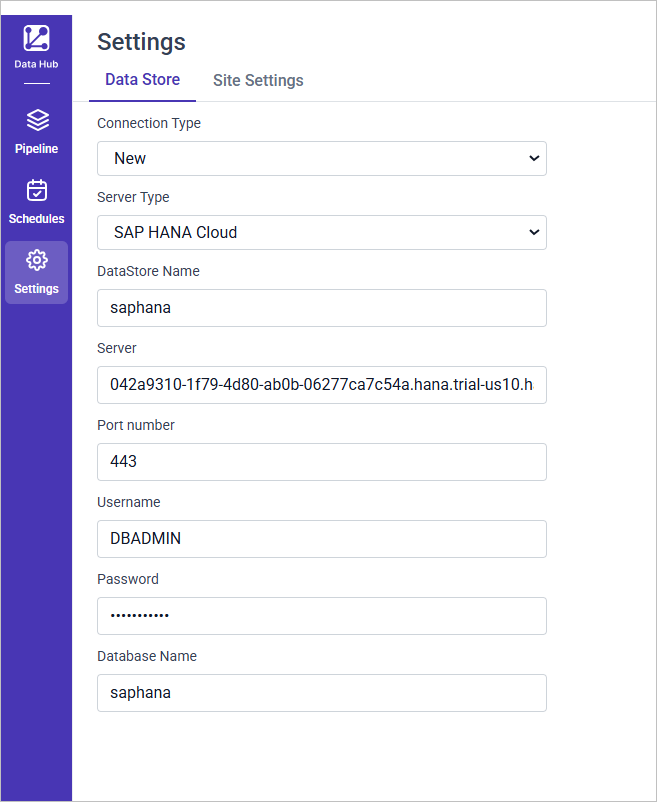The image size is (657, 802).
Task: Click the chevron arrow on Connection Type
Action: pos(533,158)
